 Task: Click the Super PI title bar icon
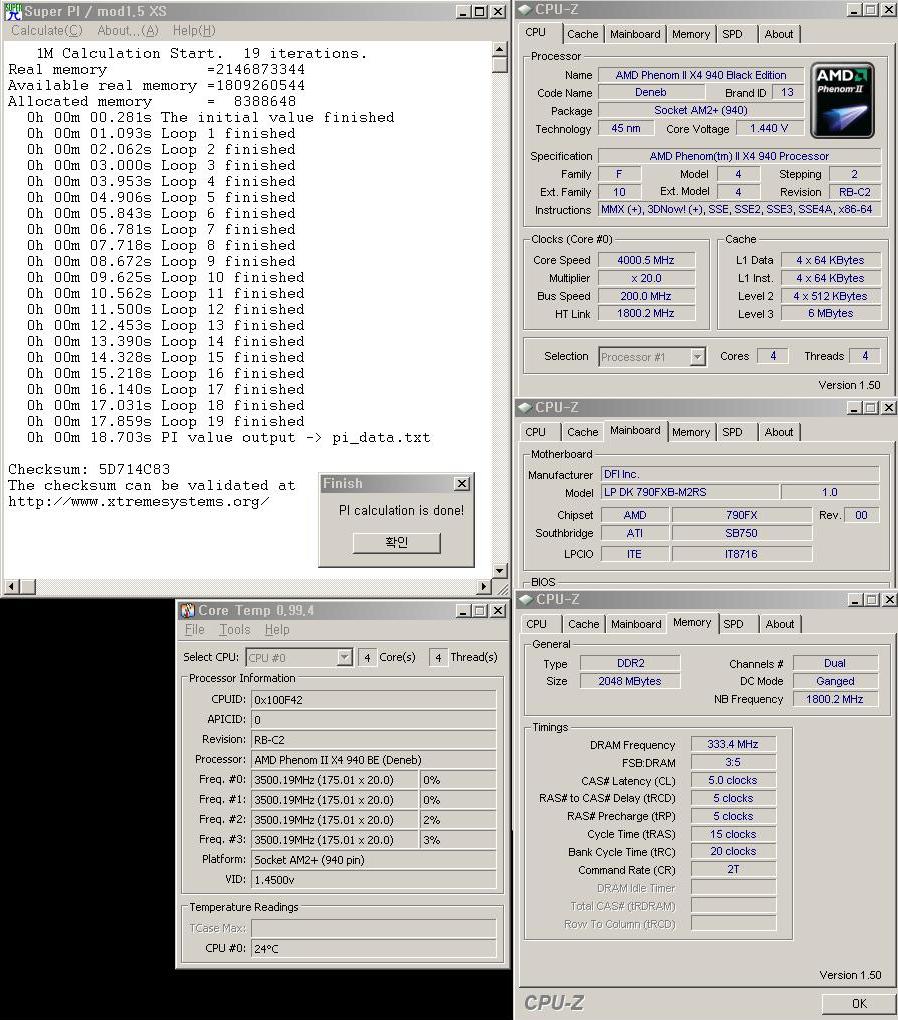13,11
